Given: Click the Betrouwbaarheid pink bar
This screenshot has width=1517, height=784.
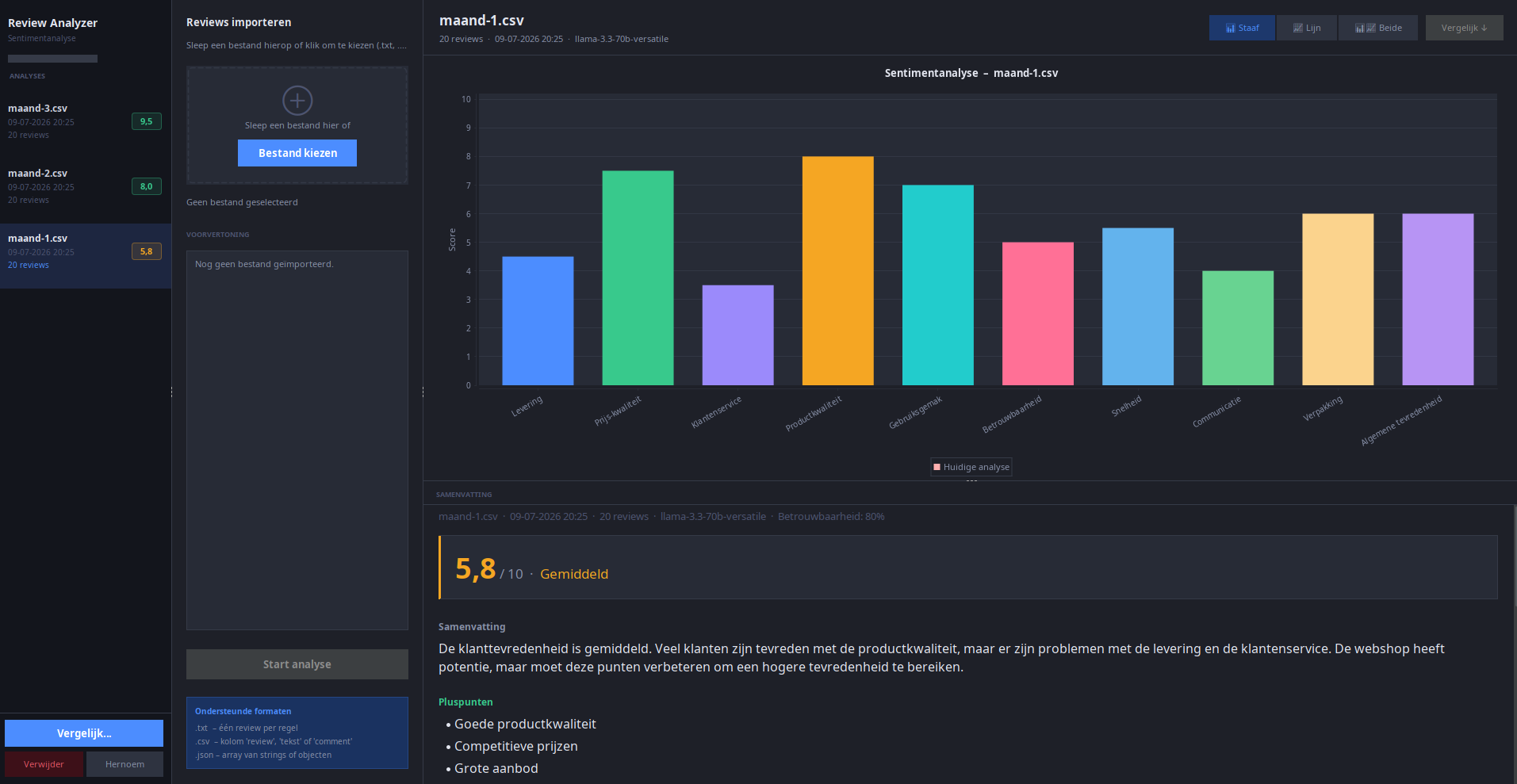Looking at the screenshot, I should tap(1037, 314).
